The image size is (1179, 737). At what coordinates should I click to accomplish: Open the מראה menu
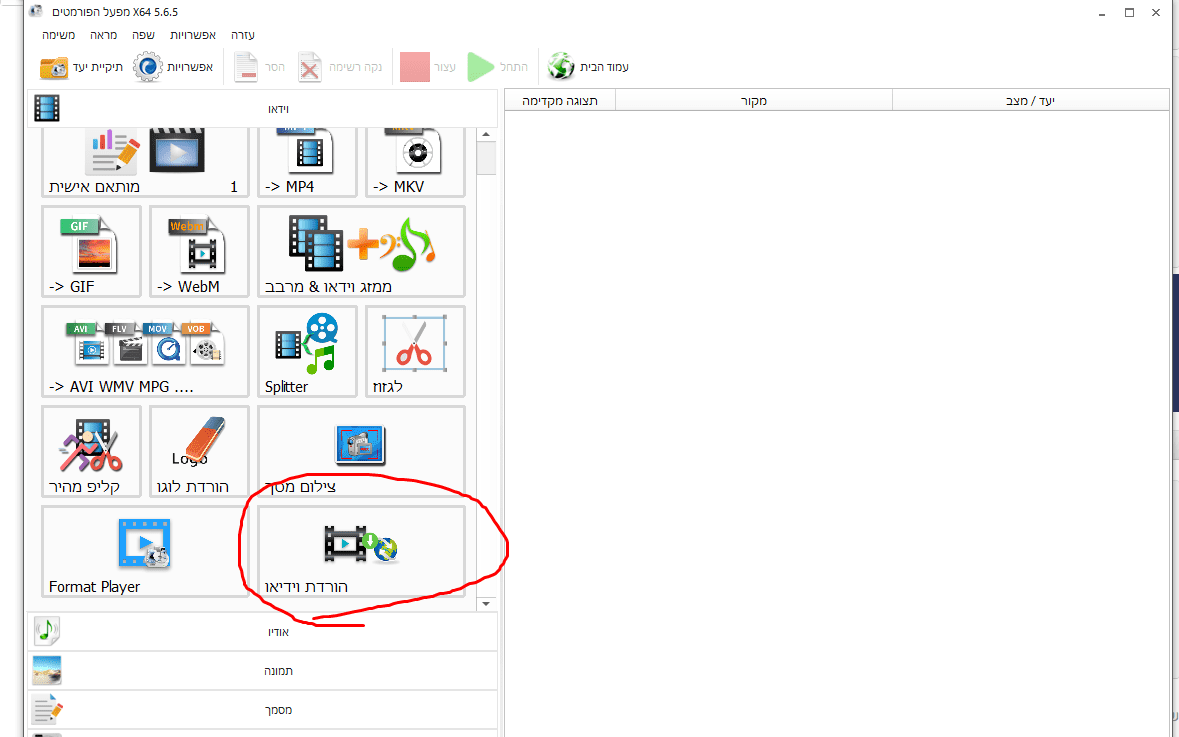(x=104, y=35)
